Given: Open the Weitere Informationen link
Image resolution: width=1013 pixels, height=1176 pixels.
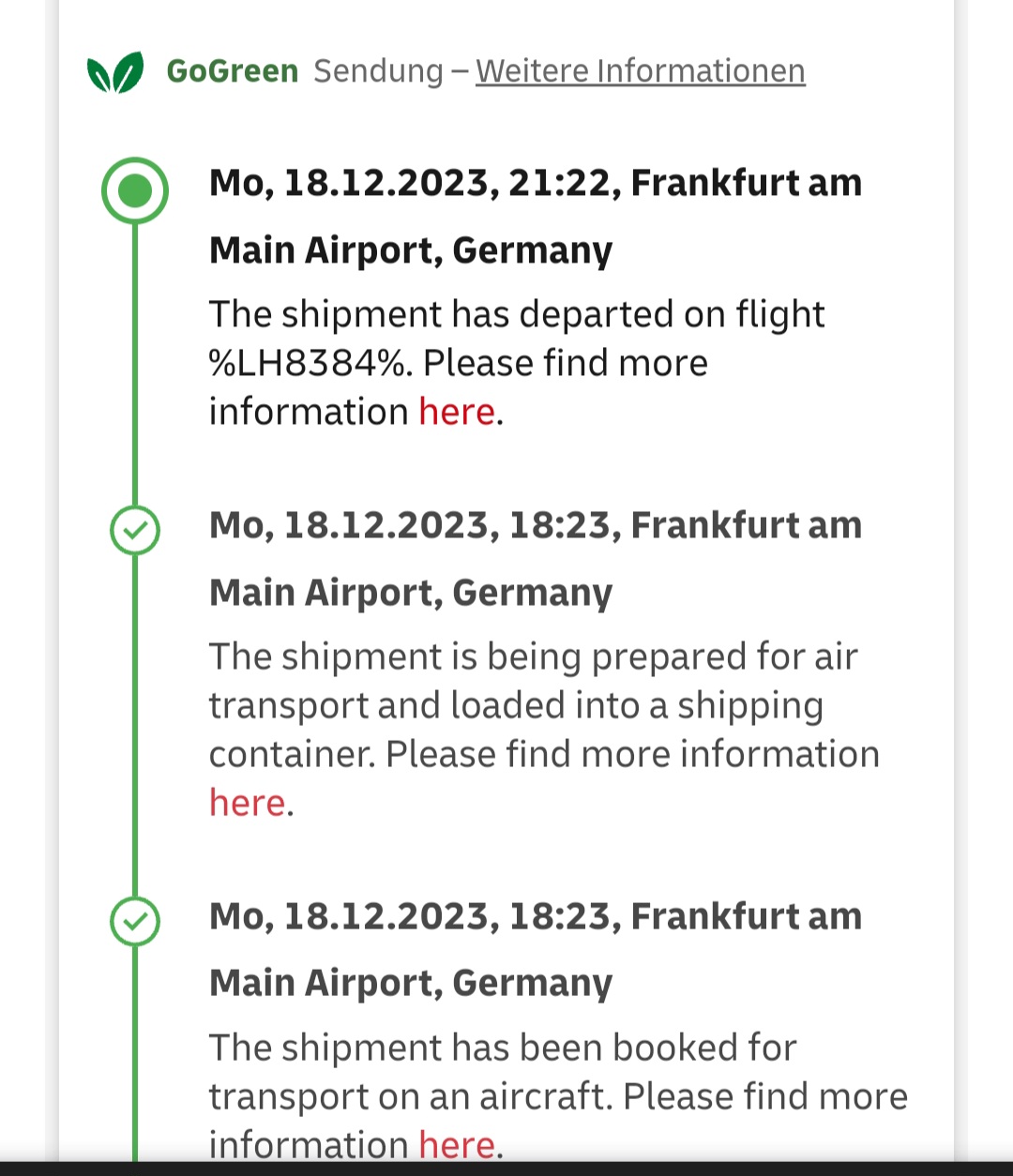Looking at the screenshot, I should pyautogui.click(x=640, y=71).
